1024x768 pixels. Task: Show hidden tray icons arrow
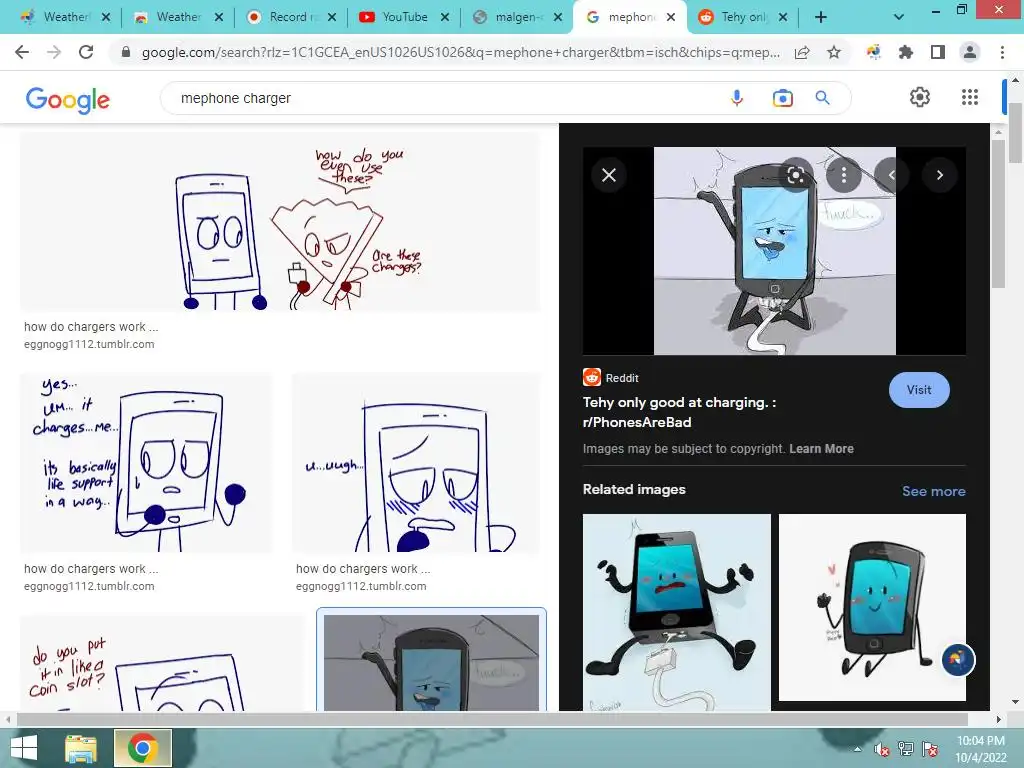857,749
